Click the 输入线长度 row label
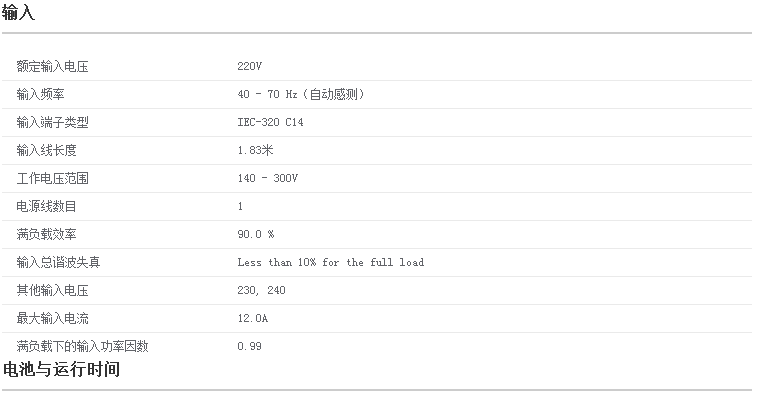Viewport: 757px width, 405px height. point(46,150)
